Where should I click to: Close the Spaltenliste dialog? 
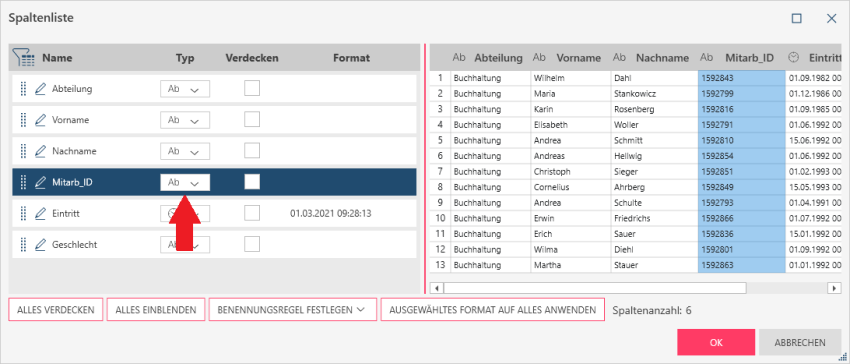pyautogui.click(x=832, y=18)
